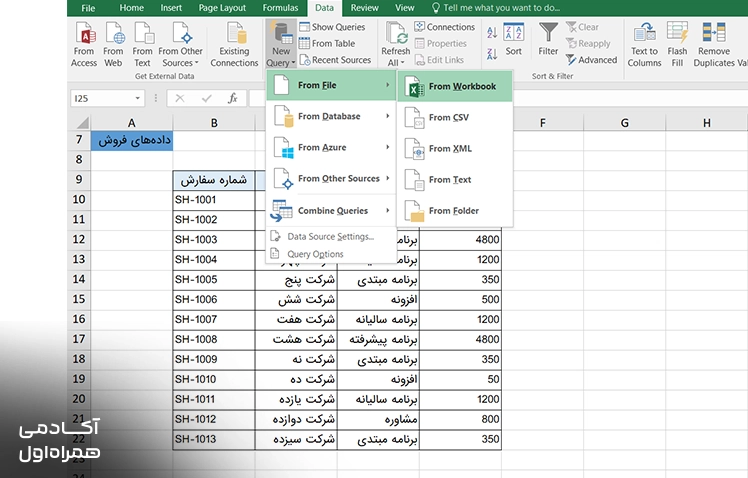Click the From Text ribbon icon
This screenshot has width=748, height=478.
(x=142, y=45)
